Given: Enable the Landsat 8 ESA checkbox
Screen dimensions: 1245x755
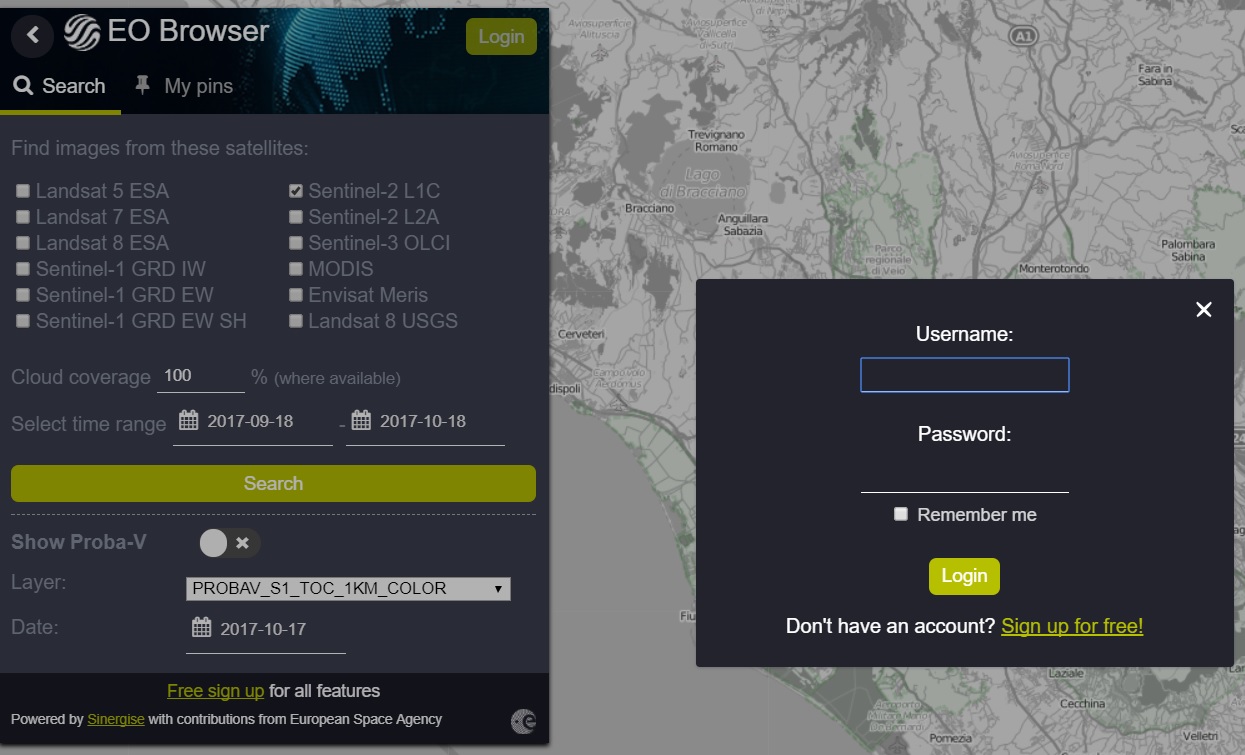Looking at the screenshot, I should pos(22,242).
